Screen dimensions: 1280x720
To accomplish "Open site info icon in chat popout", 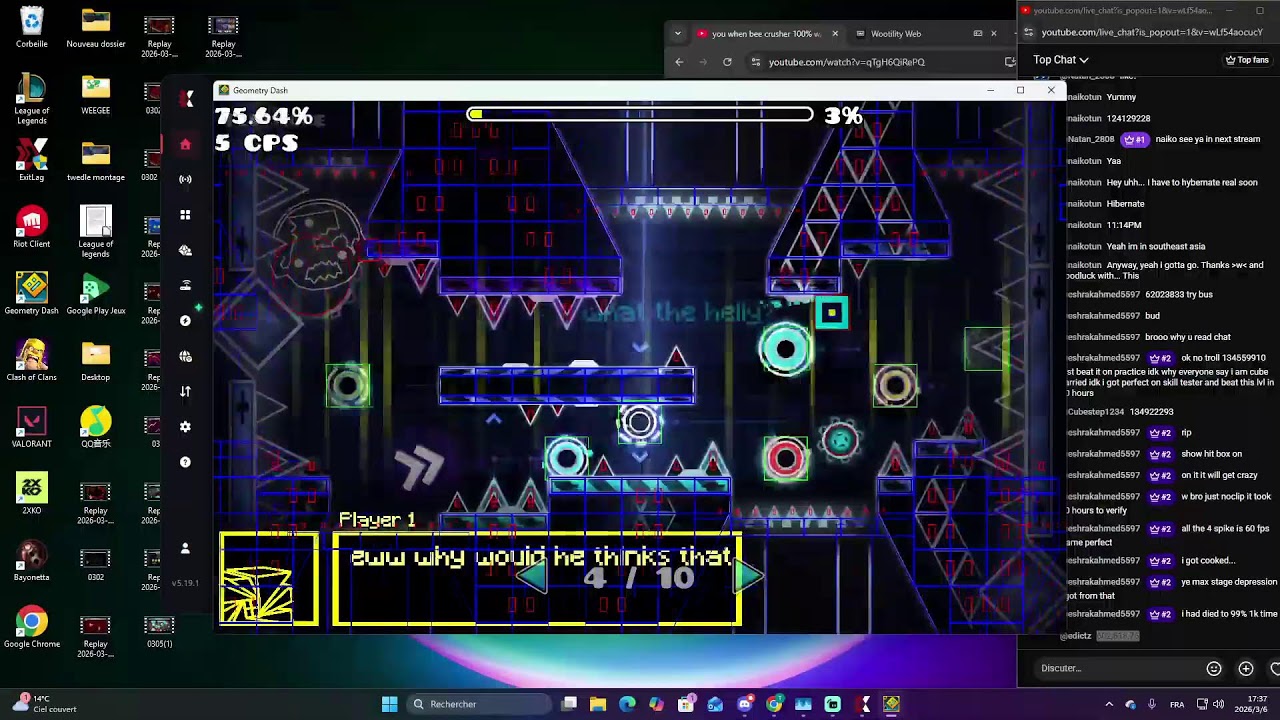I will (x=1028, y=32).
